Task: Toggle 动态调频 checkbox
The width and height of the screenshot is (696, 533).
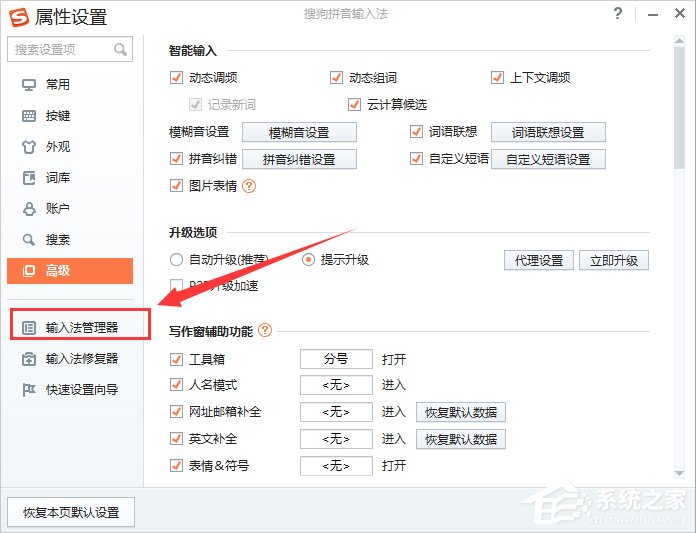Action: point(176,78)
